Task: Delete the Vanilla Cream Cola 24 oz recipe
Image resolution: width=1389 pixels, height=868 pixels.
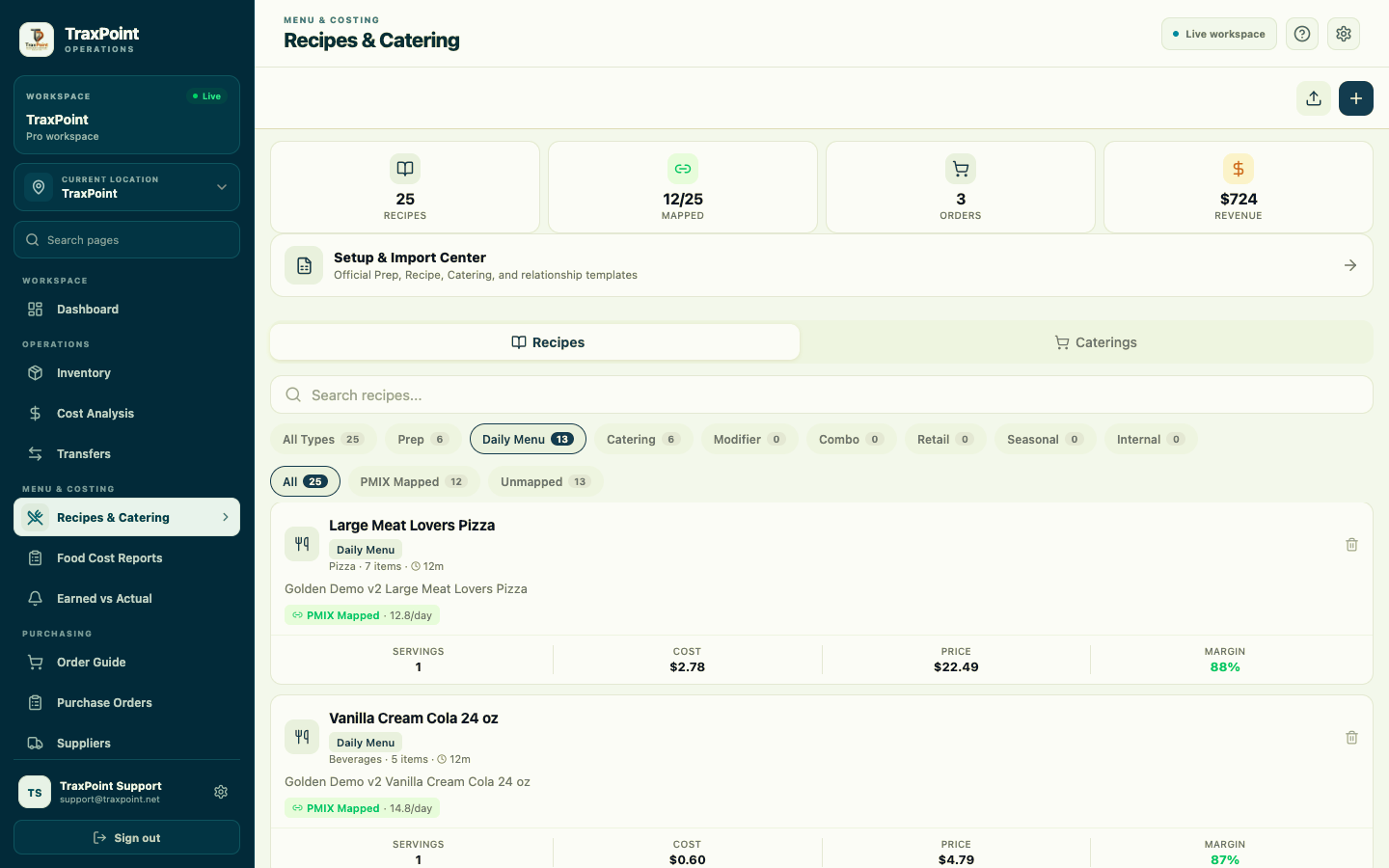Action: (1351, 737)
